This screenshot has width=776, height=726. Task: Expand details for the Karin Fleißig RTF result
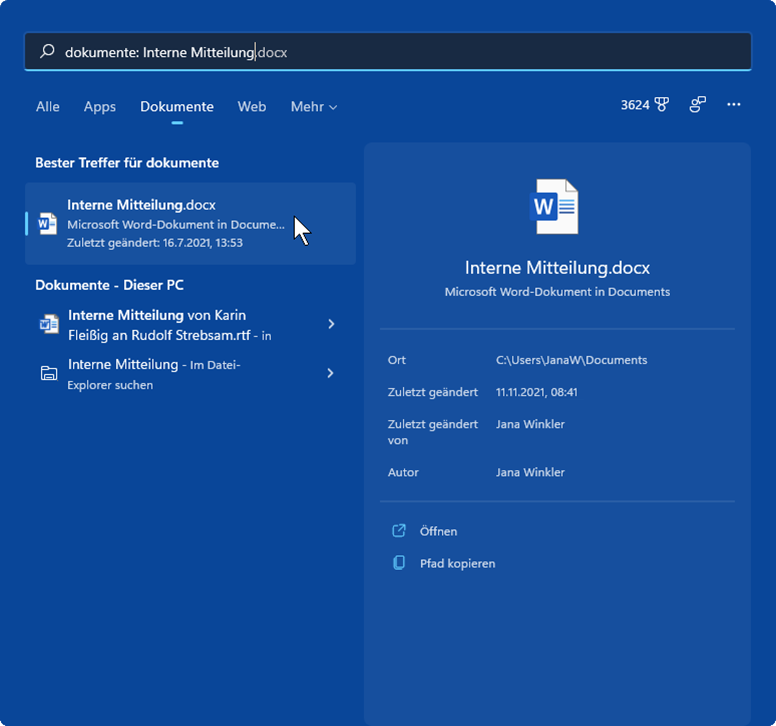(331, 324)
